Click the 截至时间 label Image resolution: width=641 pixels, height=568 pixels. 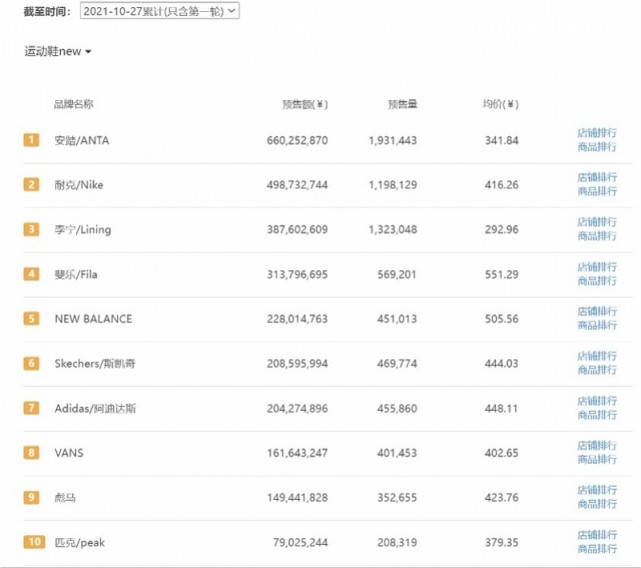click(x=47, y=11)
